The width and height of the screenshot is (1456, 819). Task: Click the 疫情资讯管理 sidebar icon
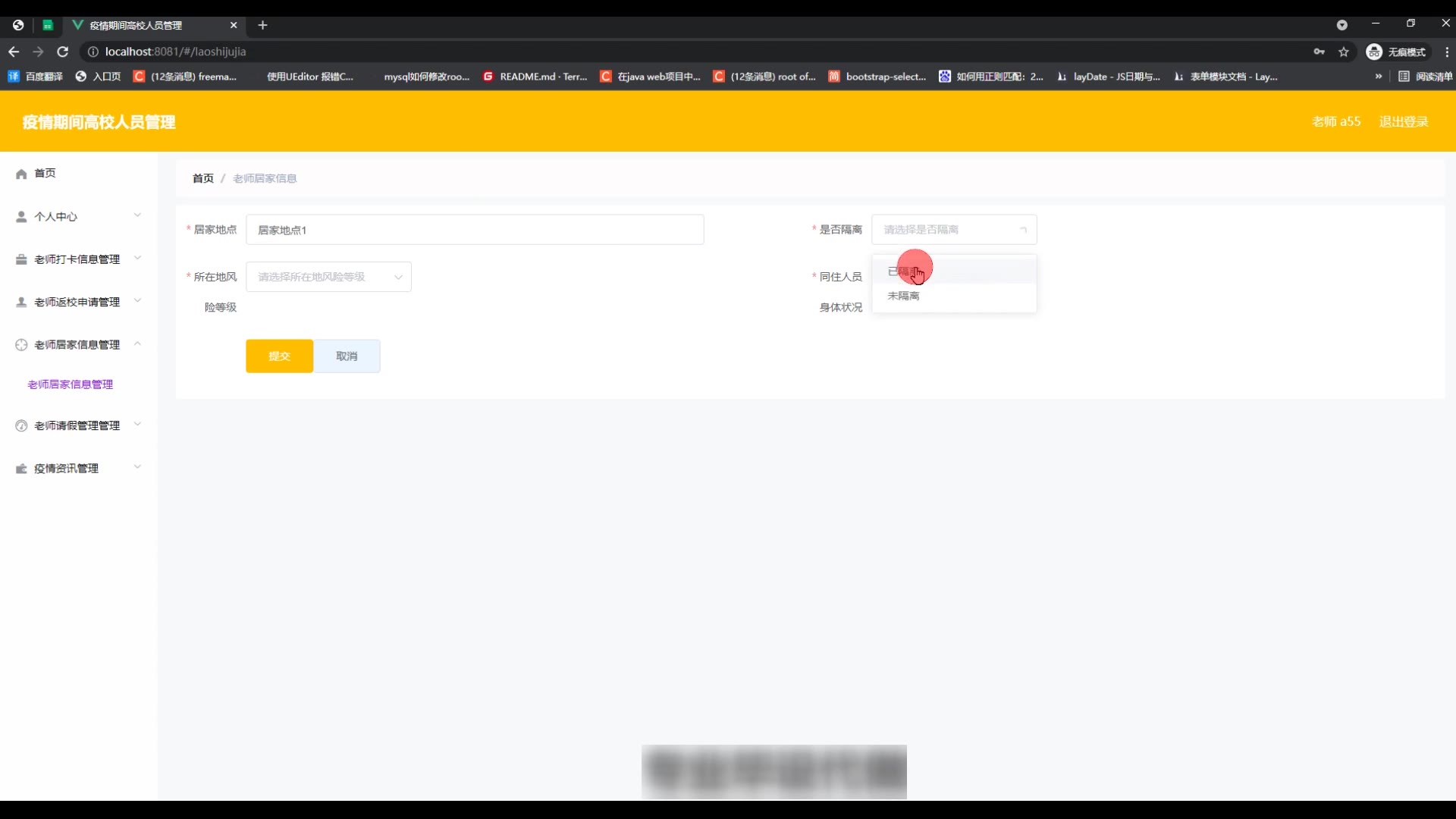pyautogui.click(x=21, y=469)
